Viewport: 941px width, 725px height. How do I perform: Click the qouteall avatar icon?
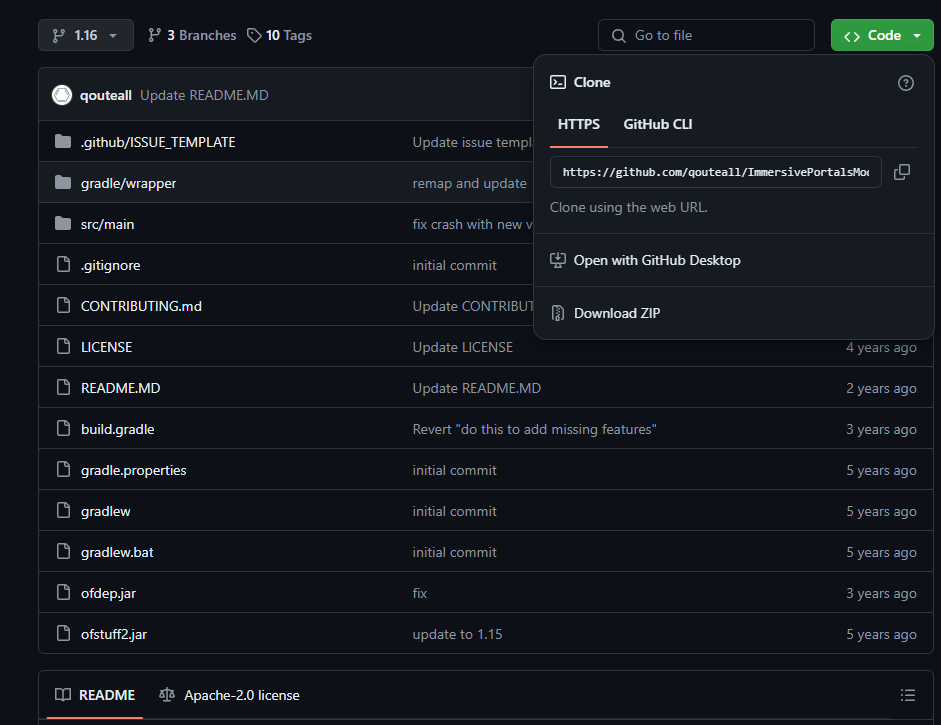(x=62, y=95)
